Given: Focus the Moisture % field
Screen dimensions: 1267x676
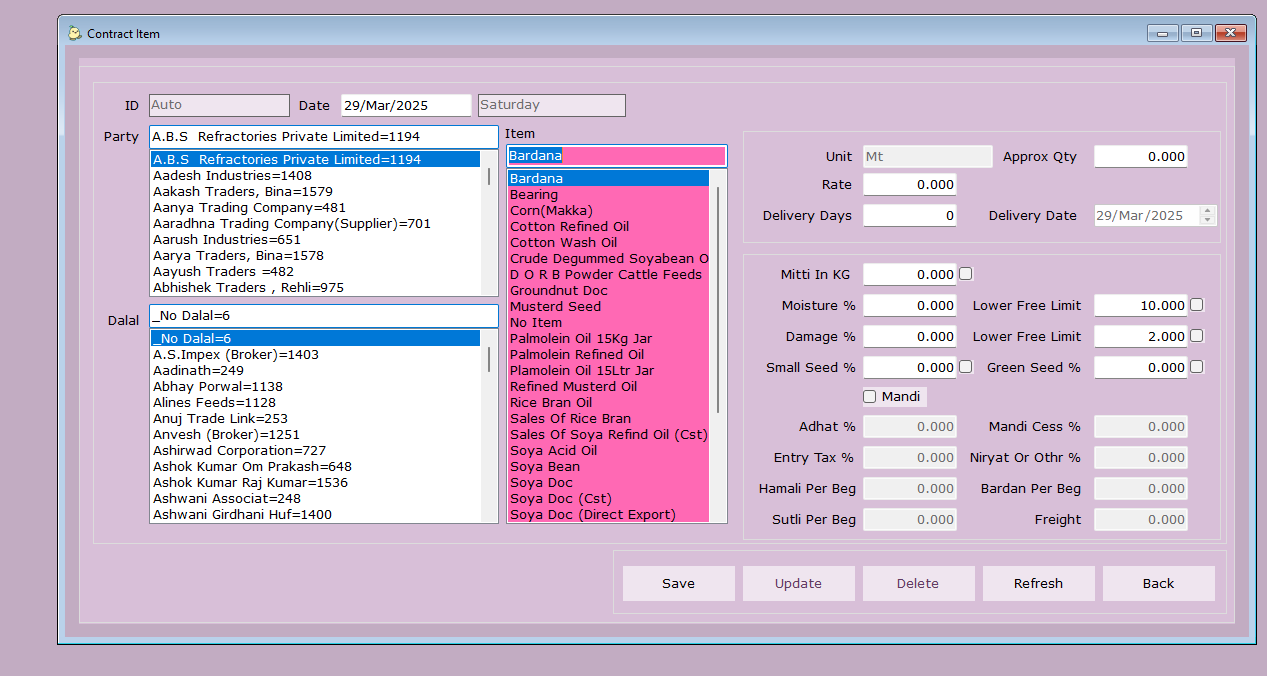Looking at the screenshot, I should coord(910,305).
